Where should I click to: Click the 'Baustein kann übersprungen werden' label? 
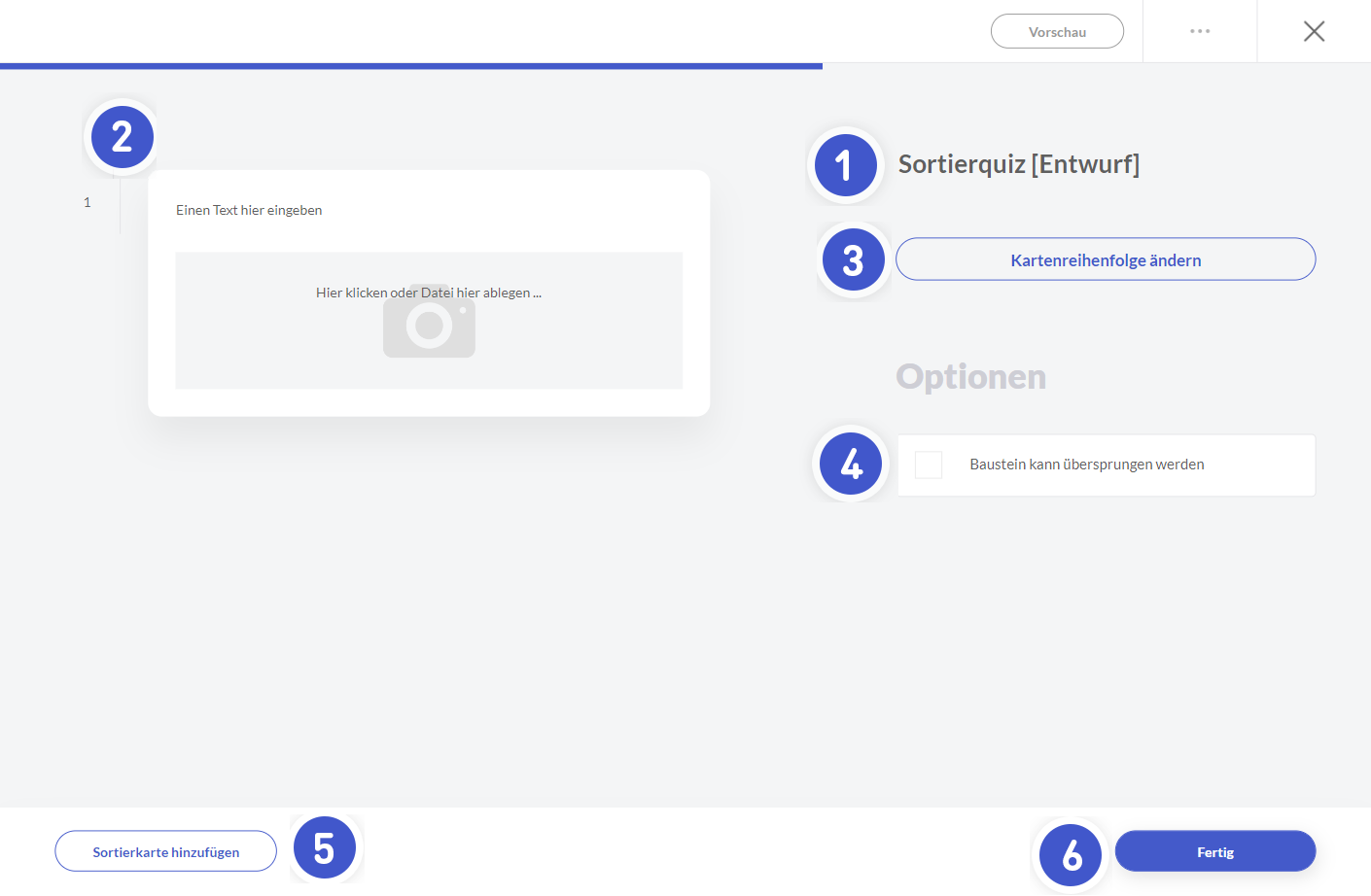(1086, 465)
